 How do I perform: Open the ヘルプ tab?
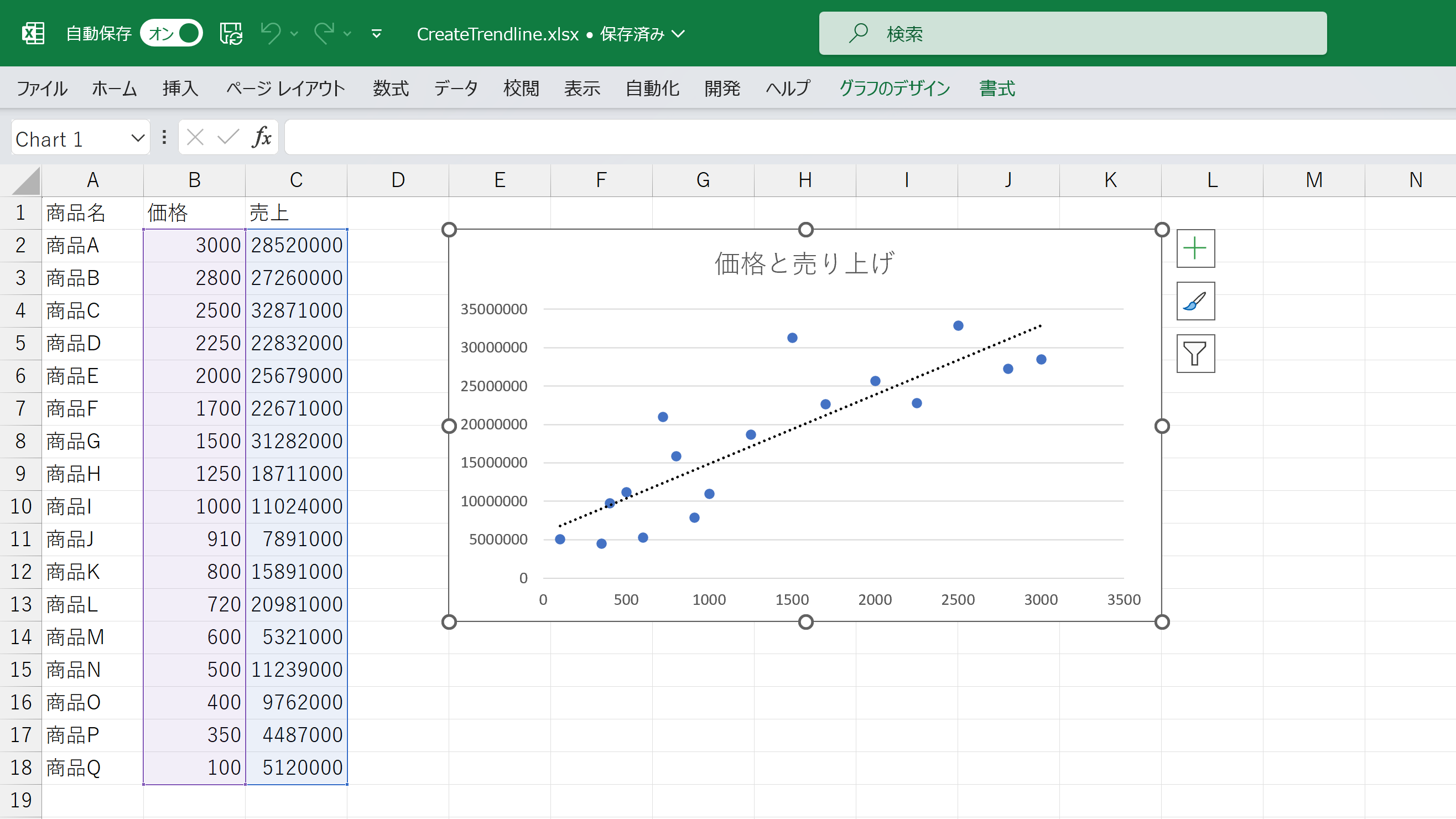coord(787,88)
